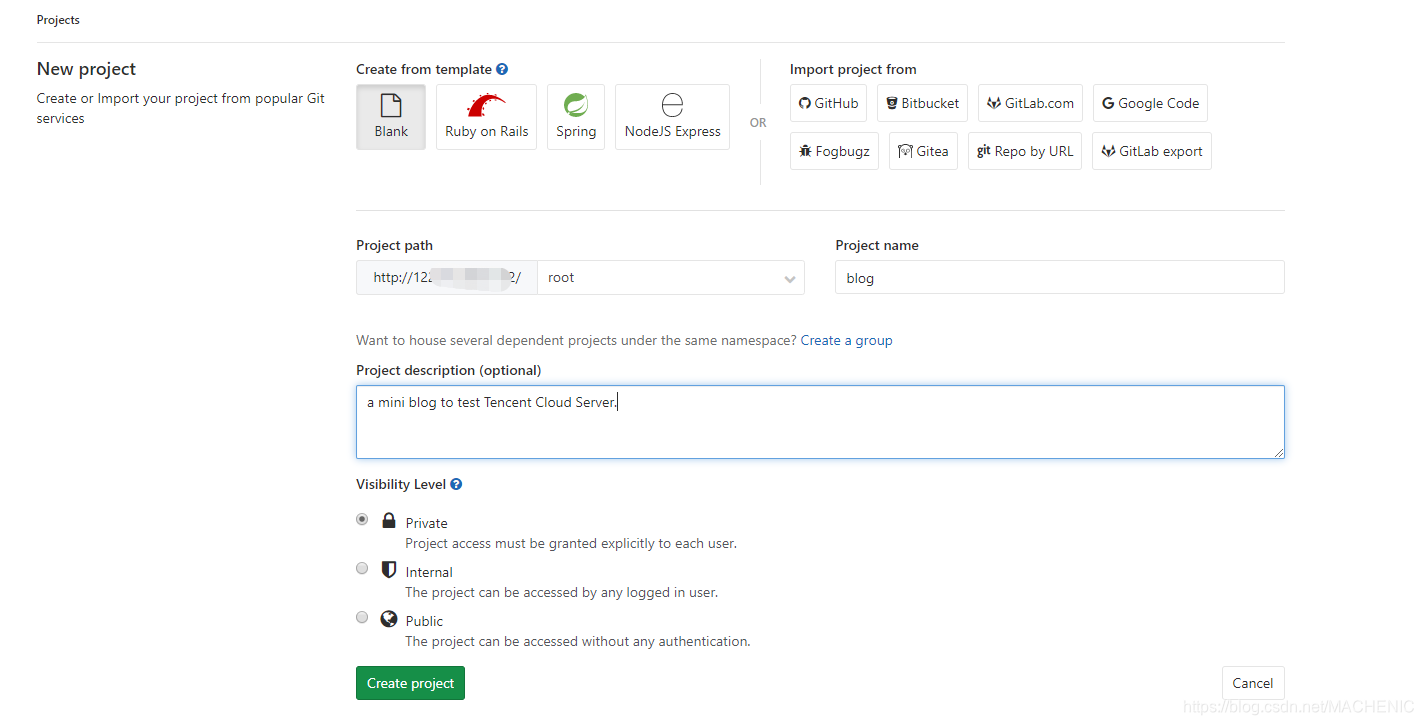
Task: Focus the Project name field containing blog
Action: [1060, 278]
